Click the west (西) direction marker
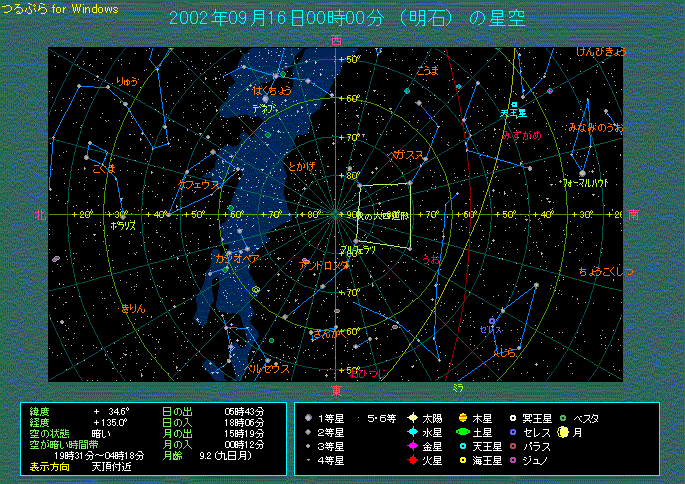 point(336,40)
